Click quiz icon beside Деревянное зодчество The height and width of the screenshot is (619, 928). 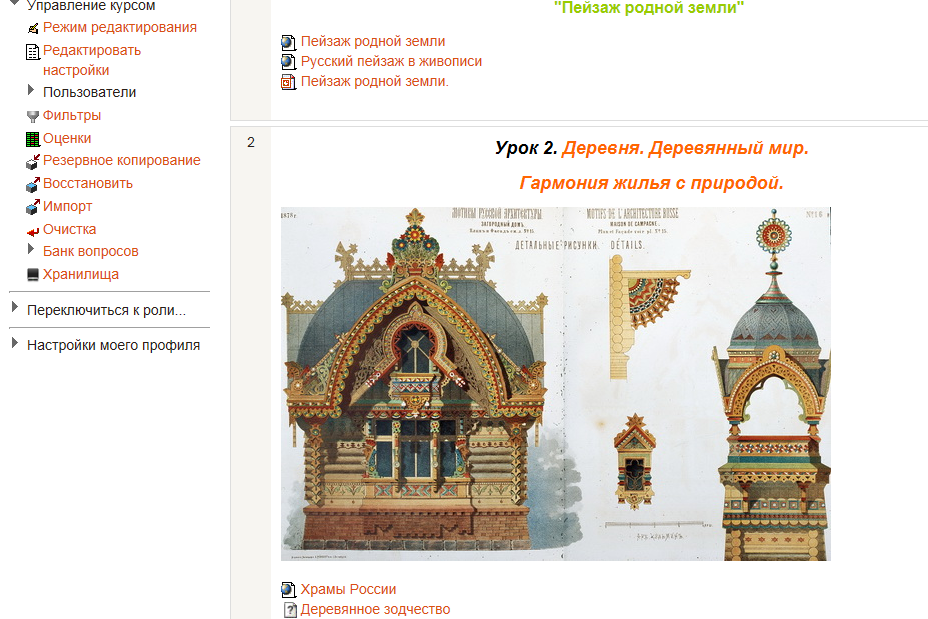pyautogui.click(x=290, y=610)
